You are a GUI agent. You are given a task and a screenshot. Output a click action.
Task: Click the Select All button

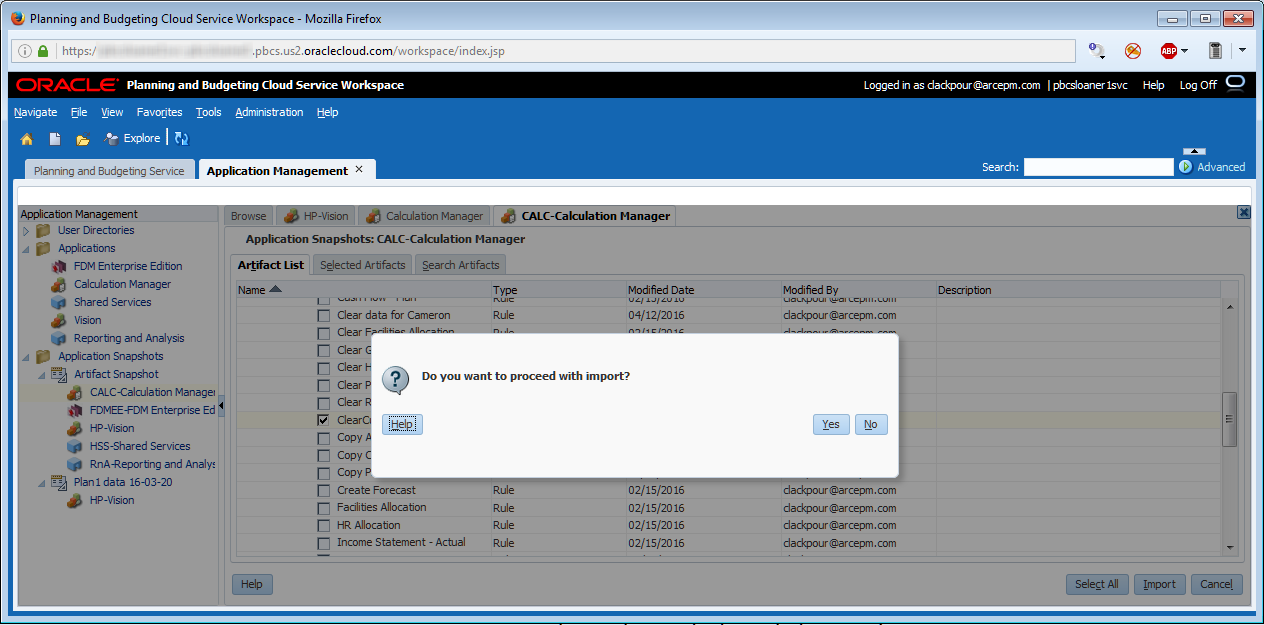pos(1097,584)
